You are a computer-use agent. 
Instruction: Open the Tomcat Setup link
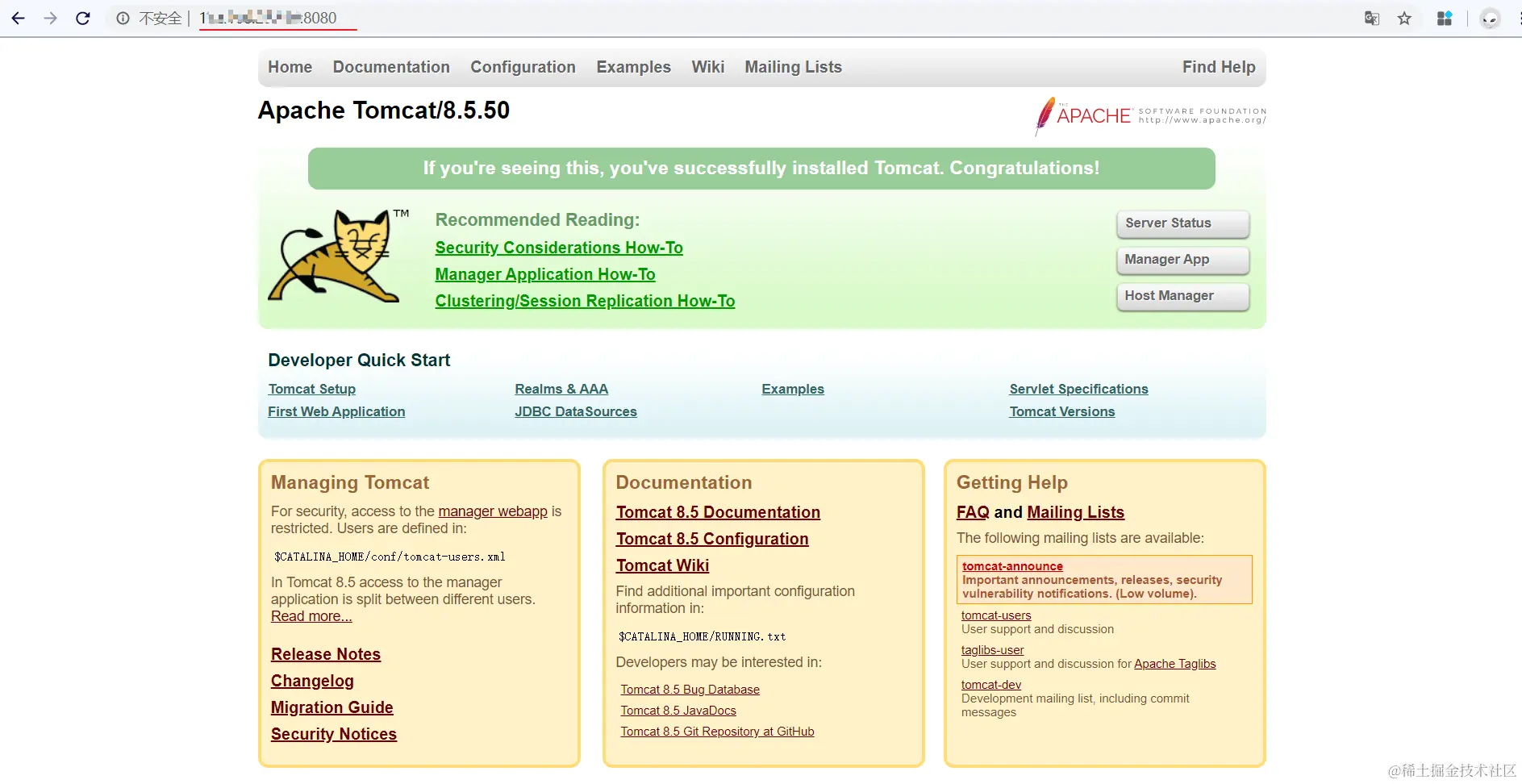(311, 389)
